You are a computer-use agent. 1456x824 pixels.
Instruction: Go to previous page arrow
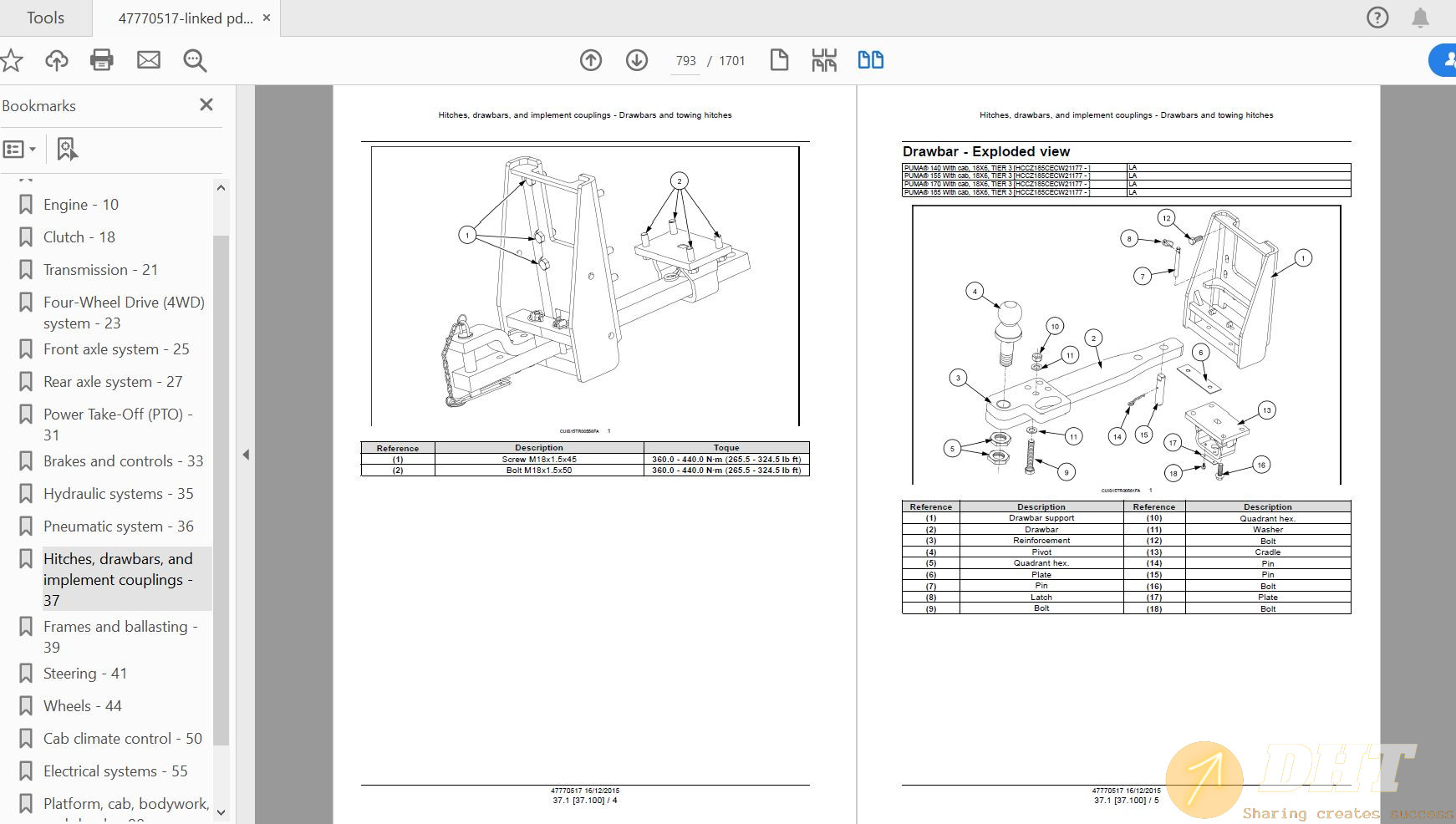point(591,60)
